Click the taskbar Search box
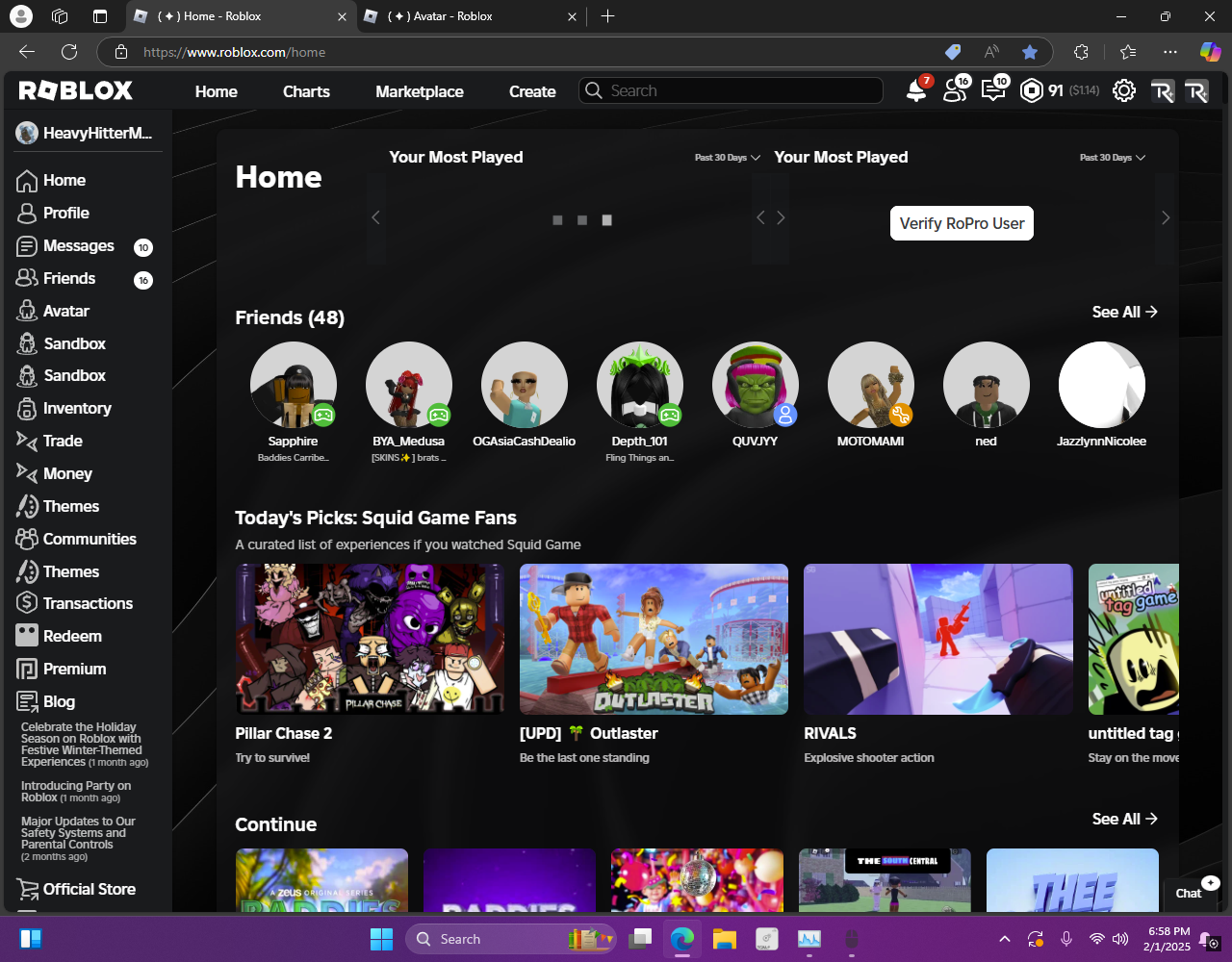 [510, 939]
